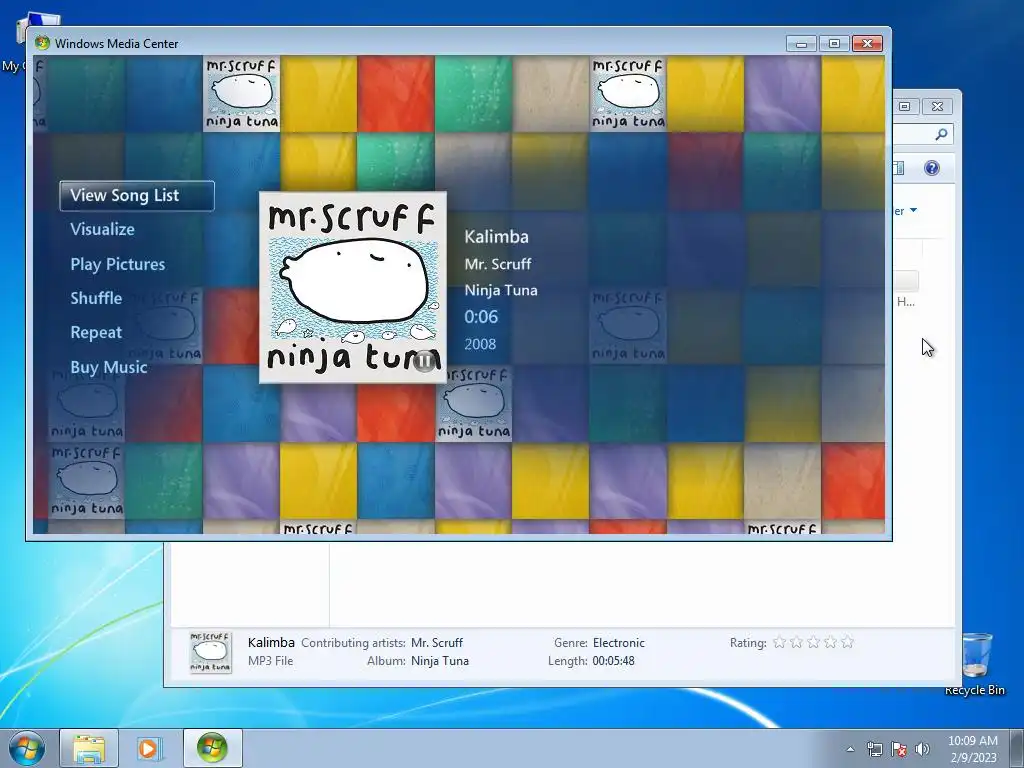Toggle Explorer preview pane icon

[899, 168]
